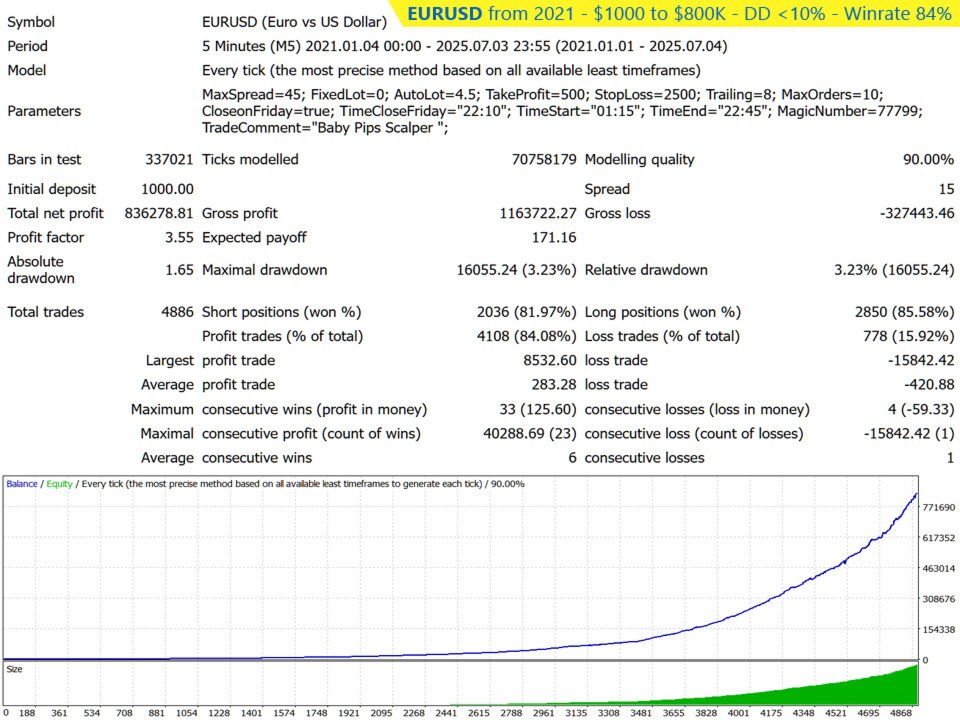Click the average loss trade value -420.88
The image size is (960, 720).
coord(929,385)
